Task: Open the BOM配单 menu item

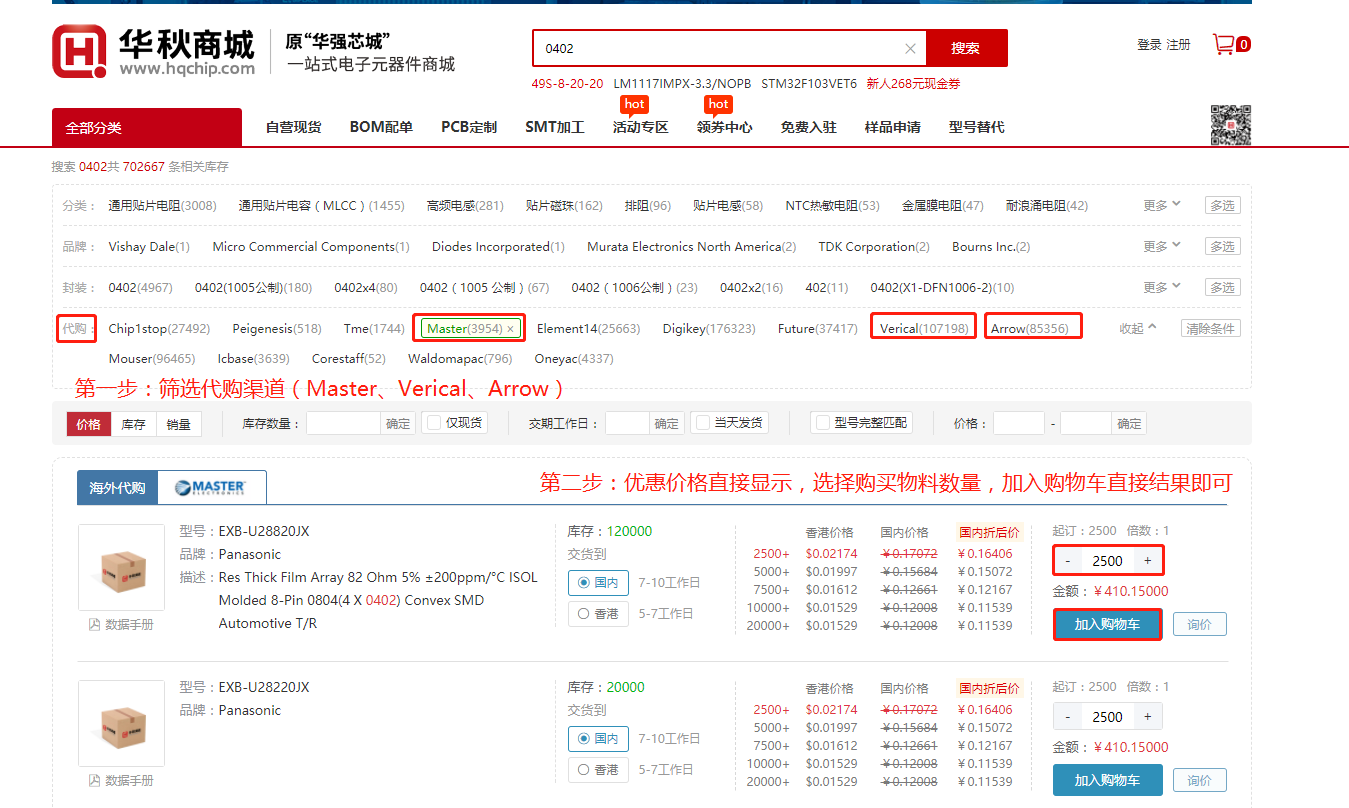Action: click(x=381, y=127)
